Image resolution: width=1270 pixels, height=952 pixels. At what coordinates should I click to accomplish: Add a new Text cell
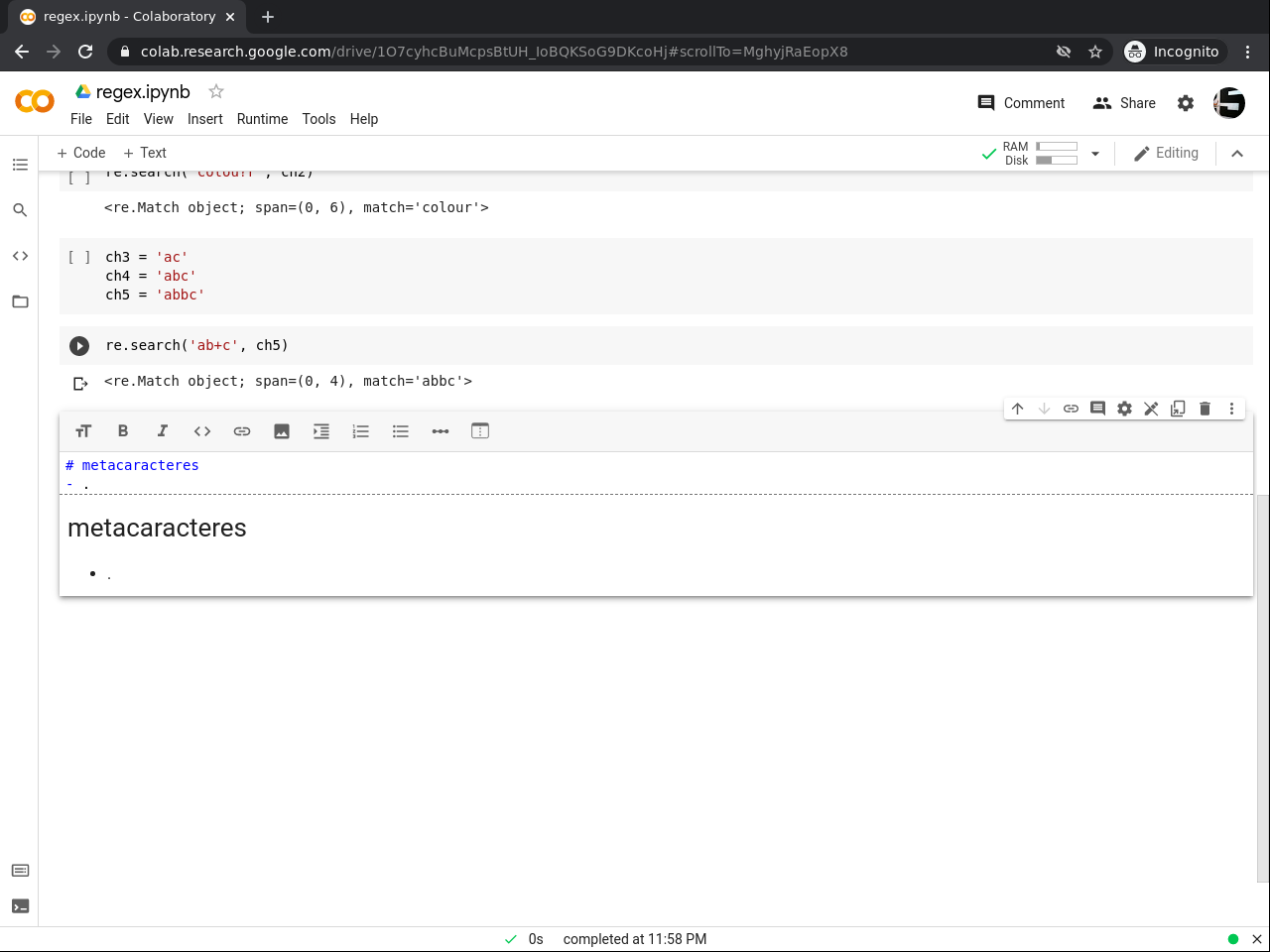[x=145, y=153]
